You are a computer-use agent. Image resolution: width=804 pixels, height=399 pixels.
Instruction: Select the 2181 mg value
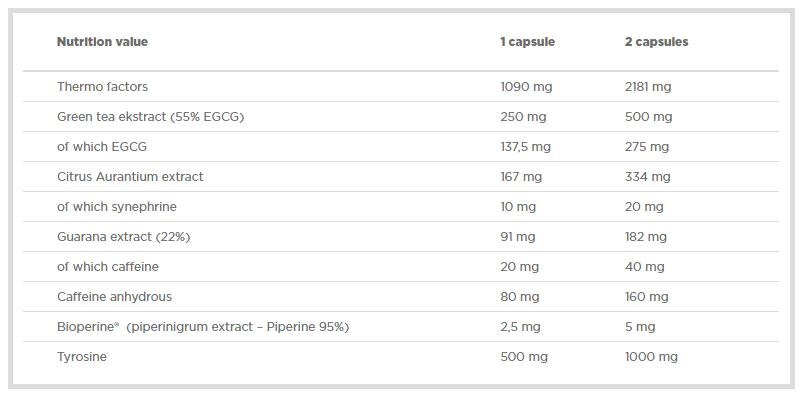[648, 87]
